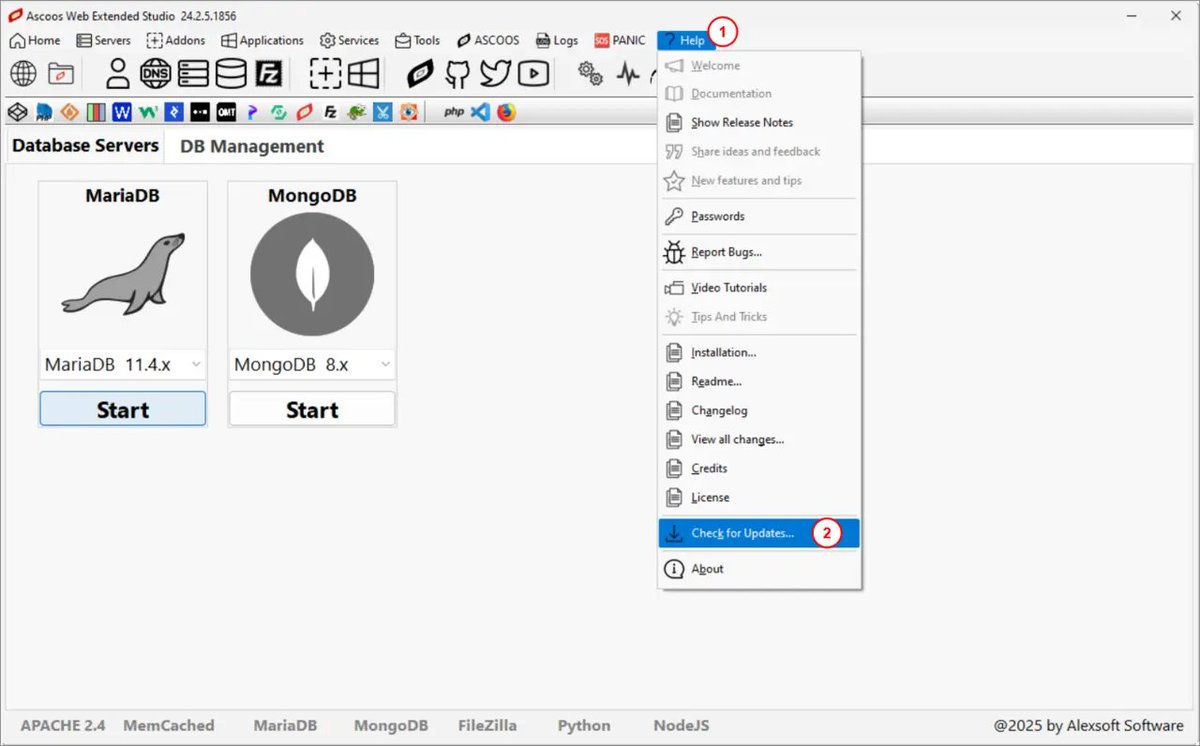The image size is (1200, 746).
Task: Open the MariaDB version dropdown
Action: click(x=196, y=364)
